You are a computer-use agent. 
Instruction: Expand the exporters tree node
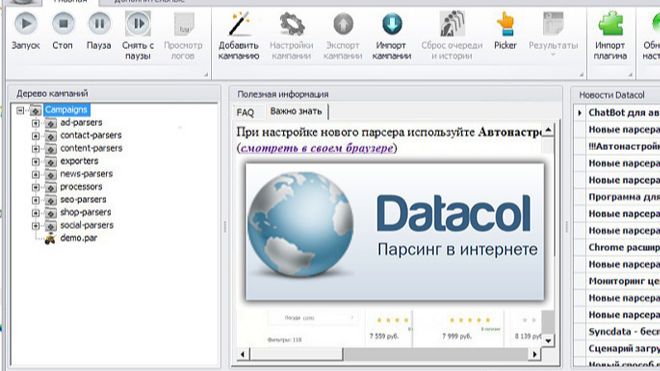36,162
